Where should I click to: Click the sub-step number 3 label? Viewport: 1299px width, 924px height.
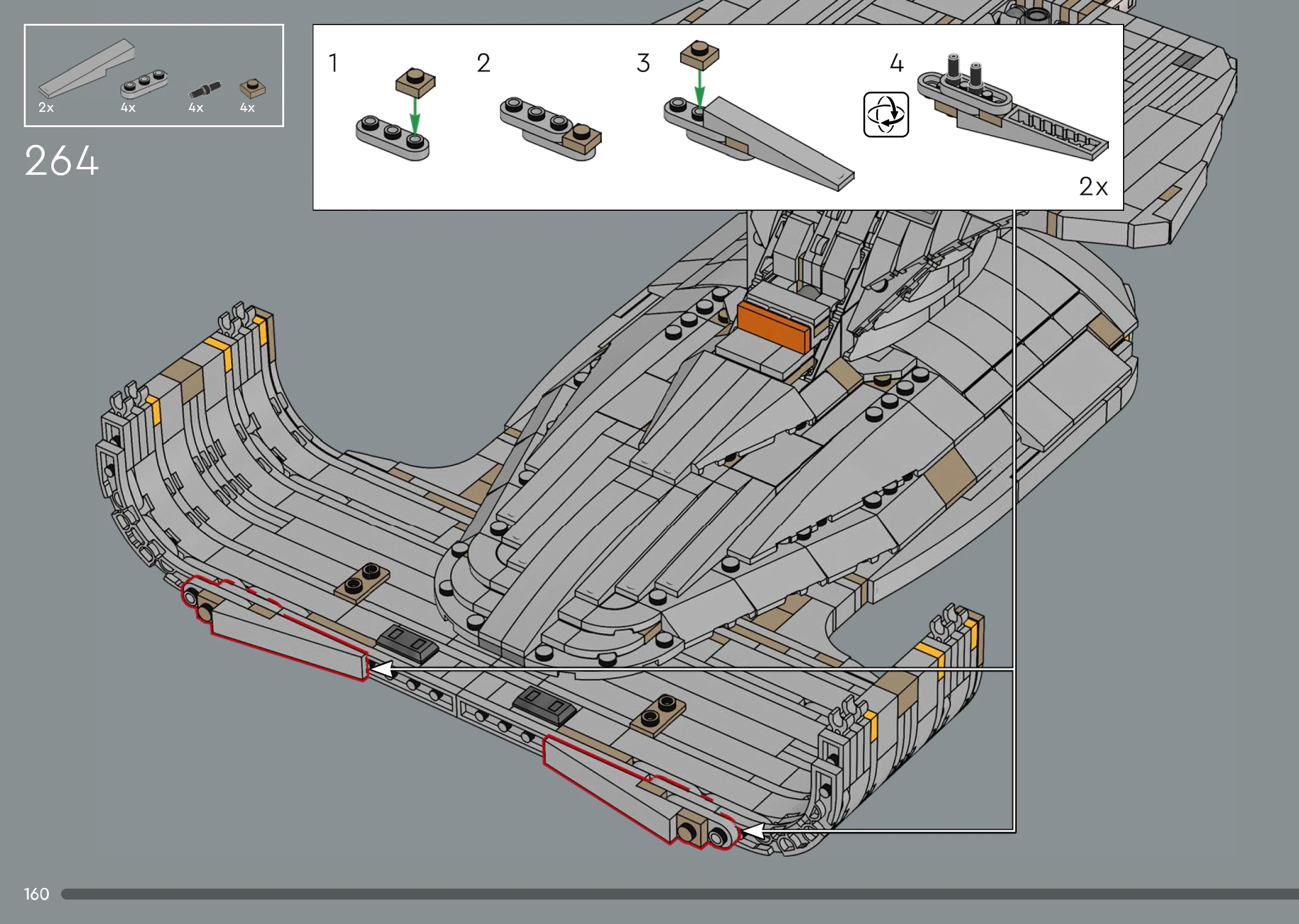pyautogui.click(x=643, y=63)
